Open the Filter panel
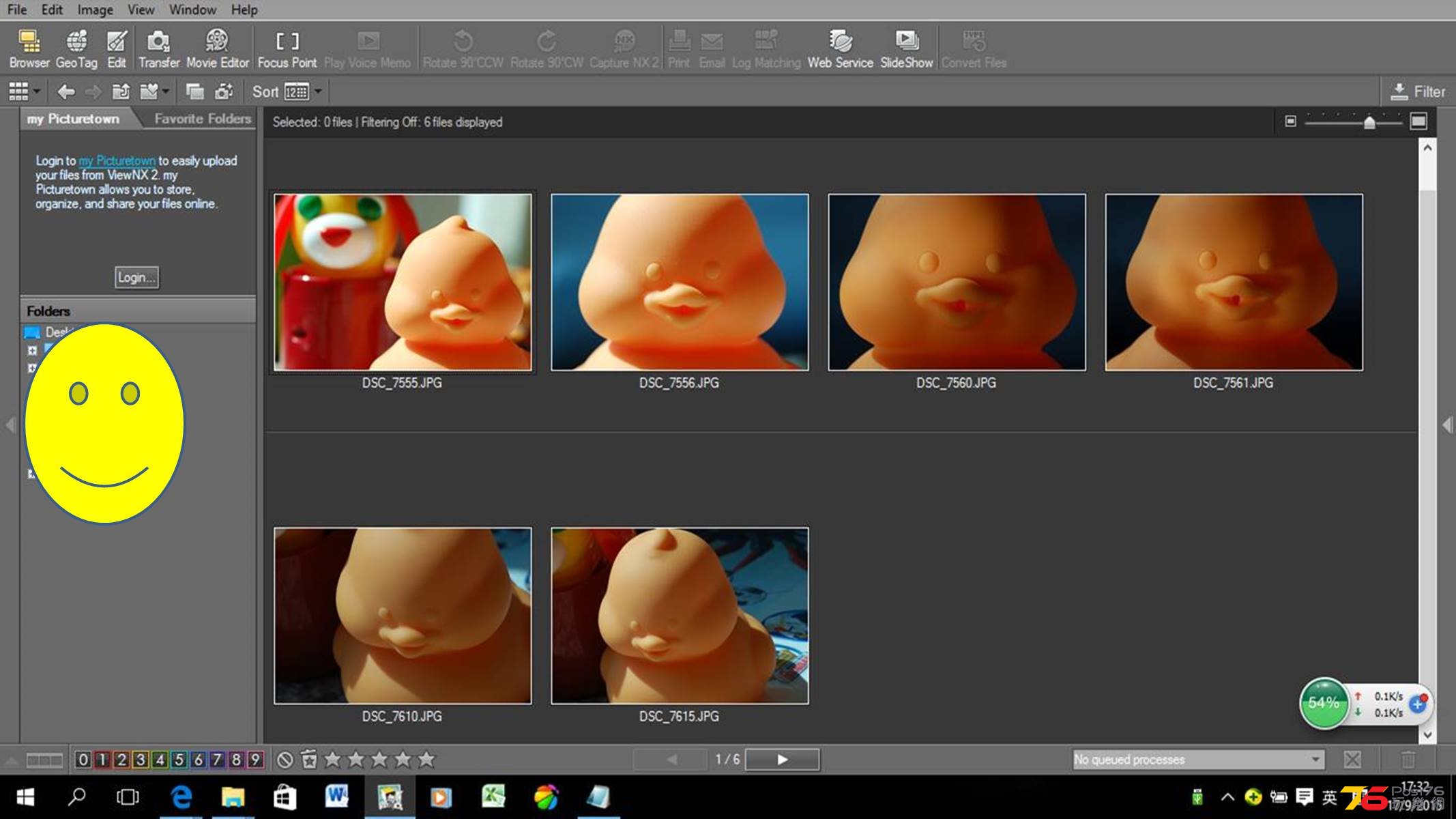Viewport: 1456px width, 819px height. click(x=1418, y=91)
